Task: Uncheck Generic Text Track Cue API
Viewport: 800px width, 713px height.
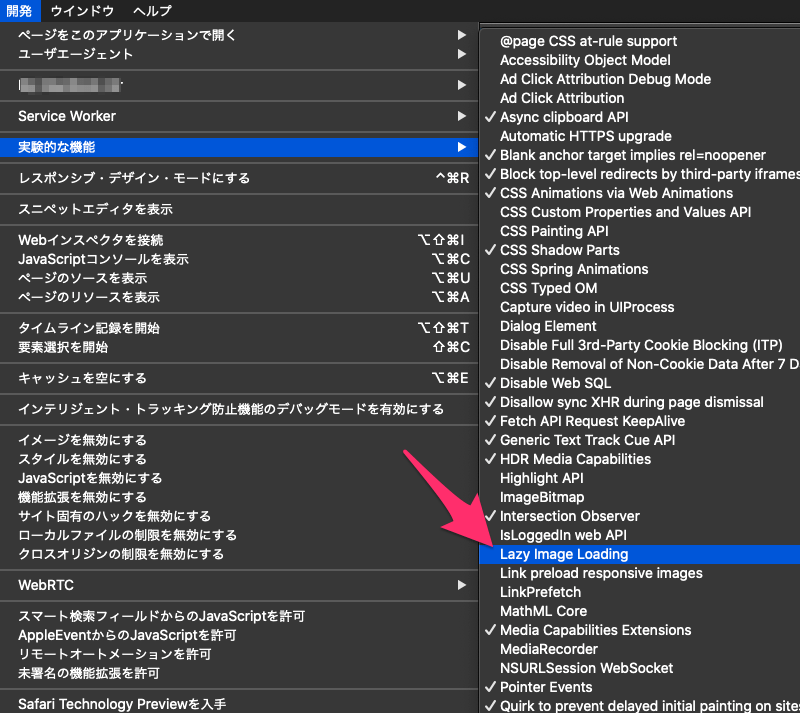Action: [x=640, y=440]
